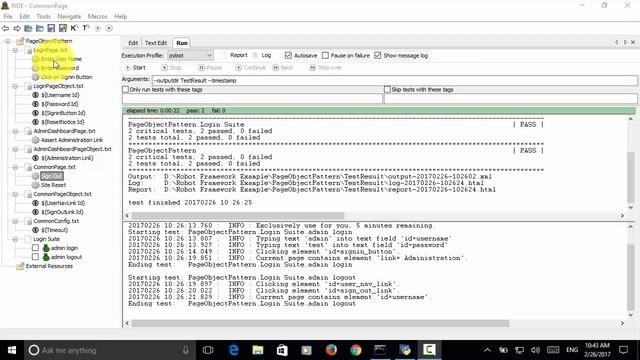Open File Explorer from the taskbar
Viewport: 640px width, 360px height.
pos(258,350)
